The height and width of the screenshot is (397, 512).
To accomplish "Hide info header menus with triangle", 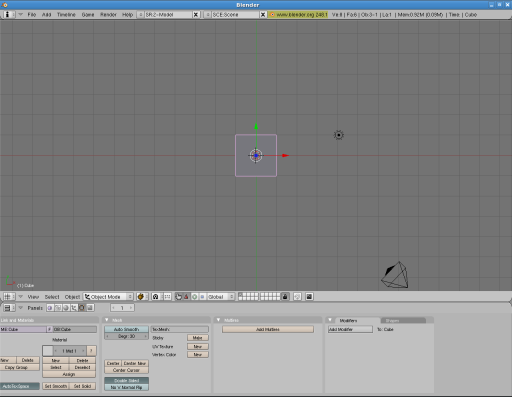I will coord(21,15).
